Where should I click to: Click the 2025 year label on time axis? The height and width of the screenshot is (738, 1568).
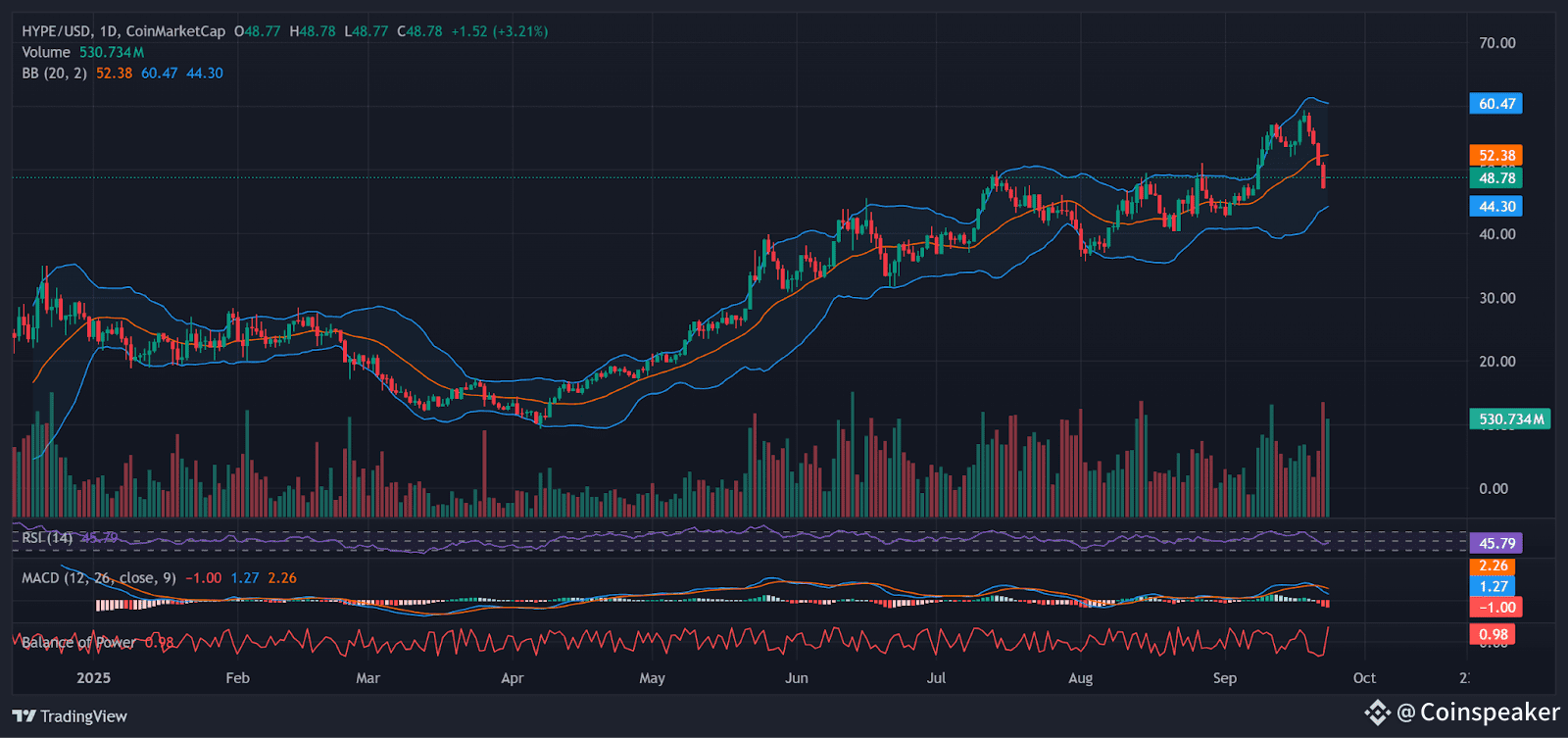point(93,678)
